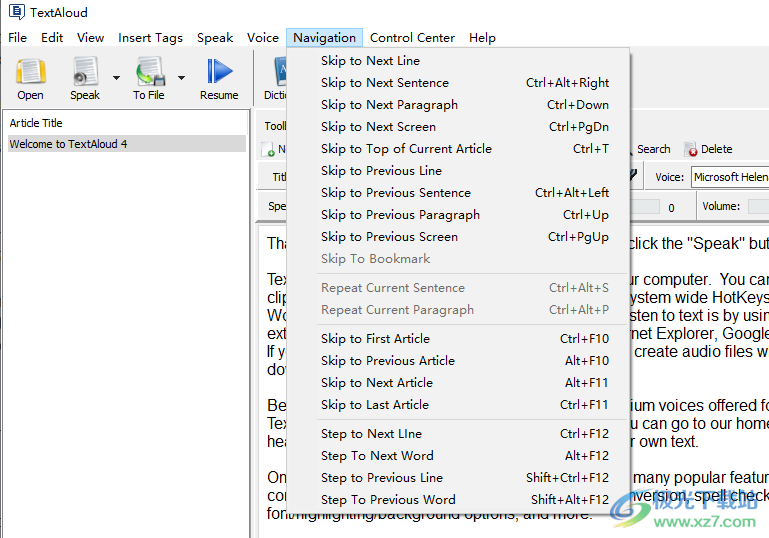
Task: Choose Step to Next Line
Action: click(x=458, y=434)
